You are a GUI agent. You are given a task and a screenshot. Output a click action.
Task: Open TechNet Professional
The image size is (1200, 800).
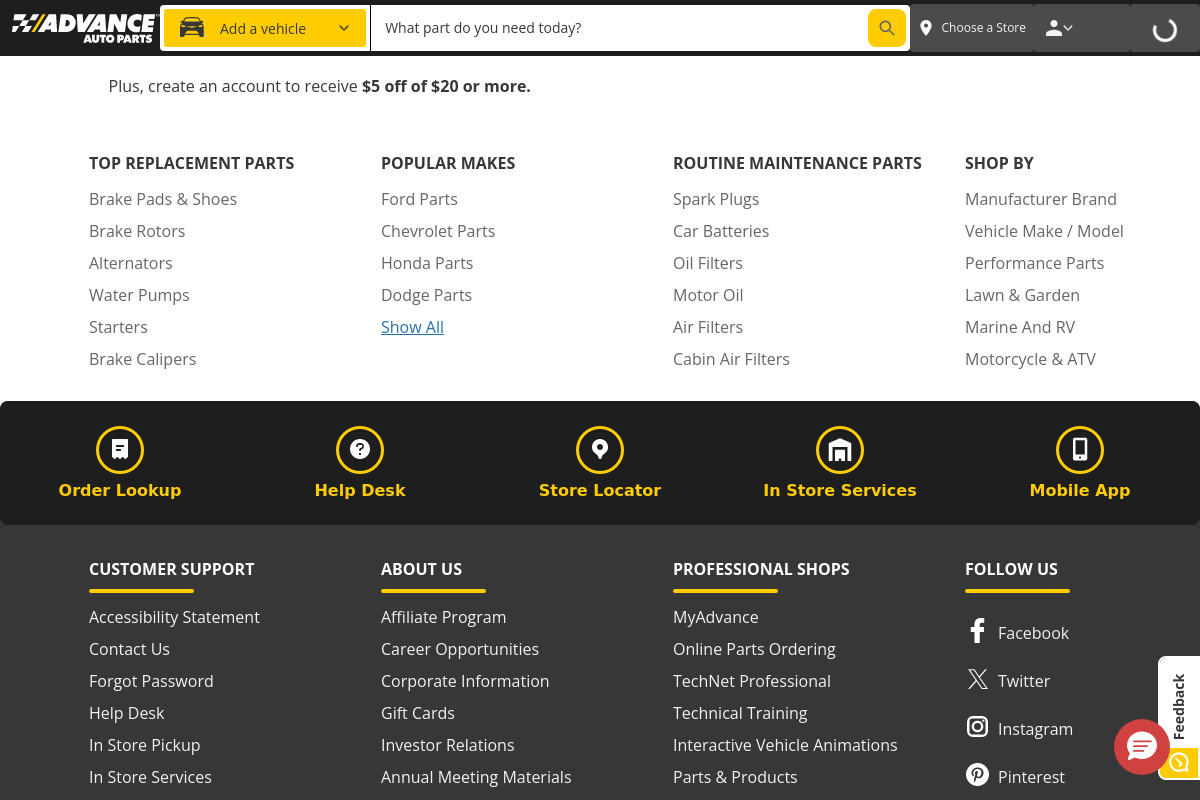752,681
